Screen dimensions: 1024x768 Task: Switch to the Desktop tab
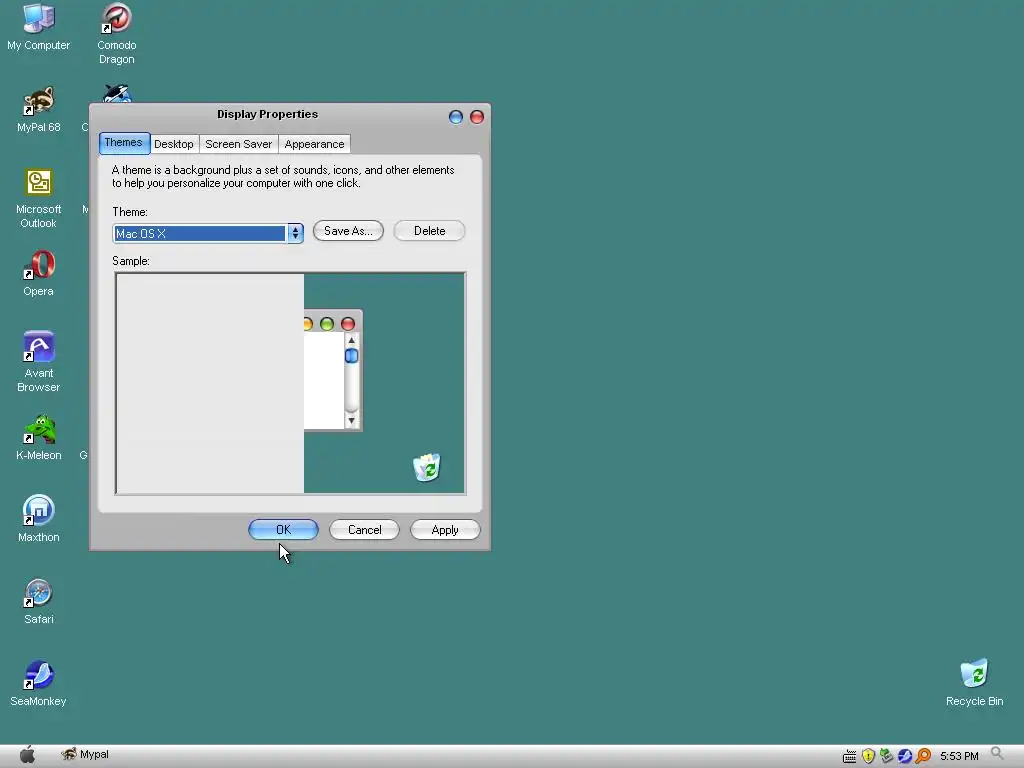tap(174, 144)
